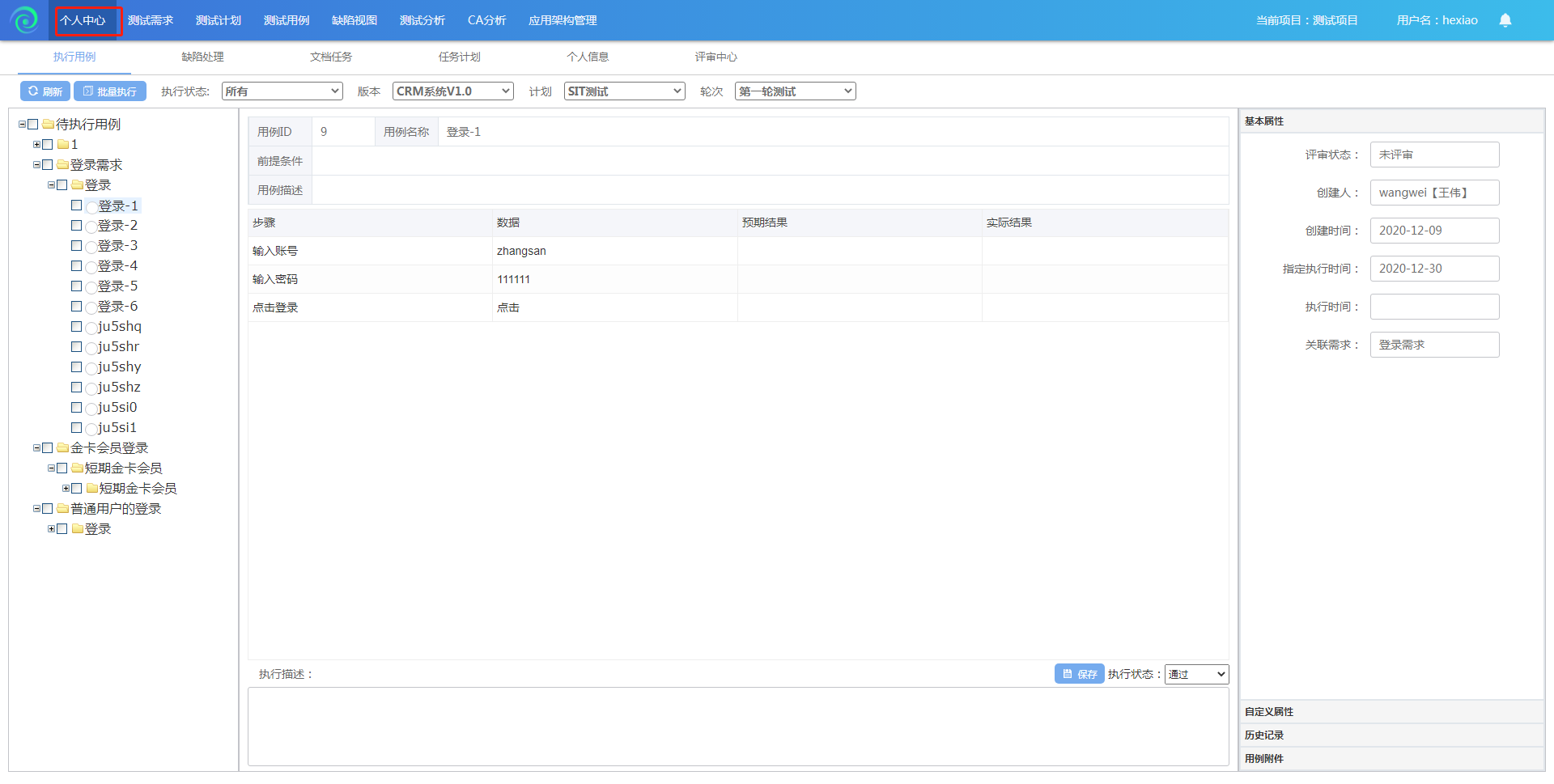Tick the ju5shz test case checkbox
Screen dimensions: 1554x784
coord(77,388)
